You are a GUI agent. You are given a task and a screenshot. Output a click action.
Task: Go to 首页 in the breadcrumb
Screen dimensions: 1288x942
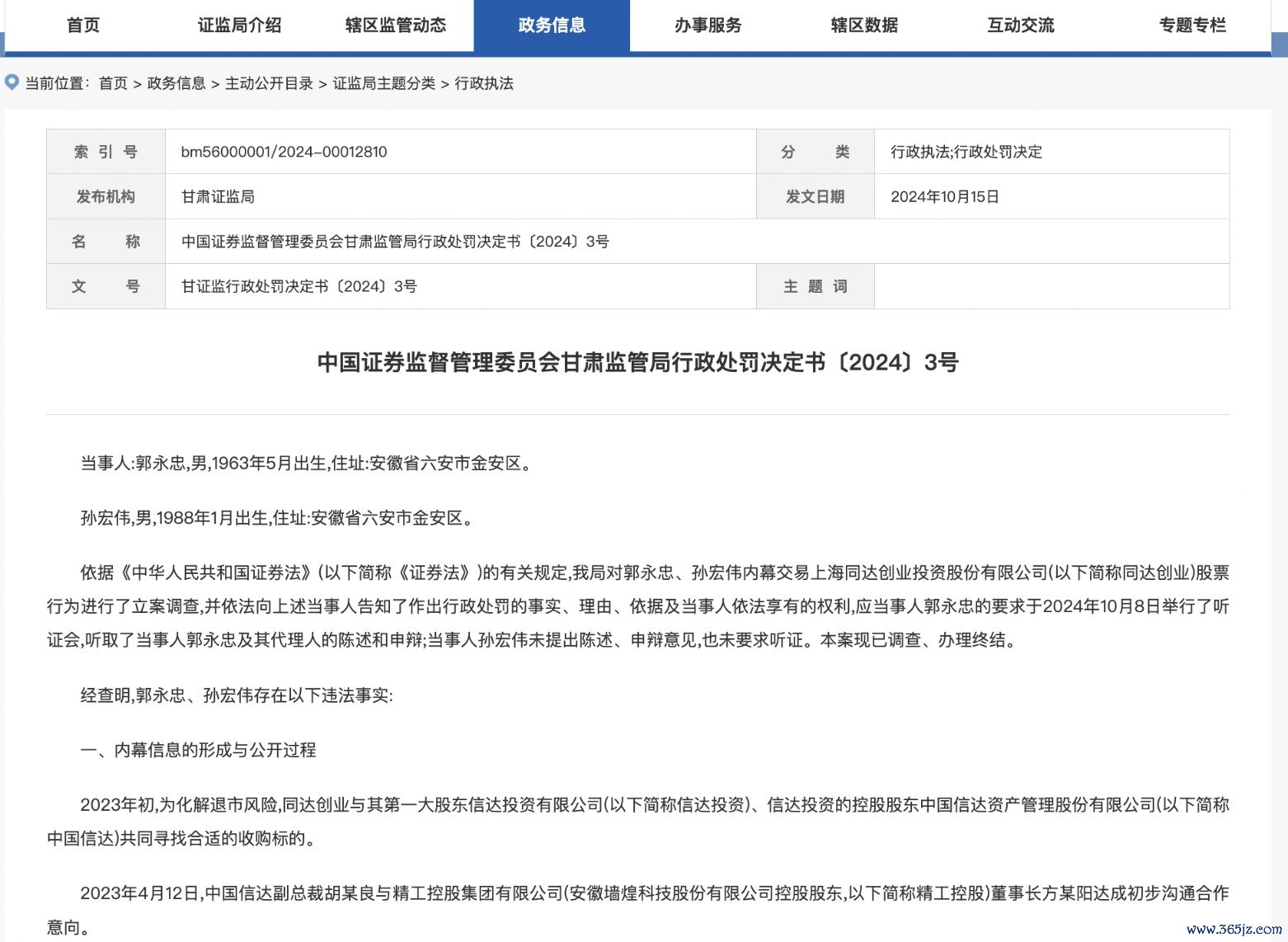point(113,83)
